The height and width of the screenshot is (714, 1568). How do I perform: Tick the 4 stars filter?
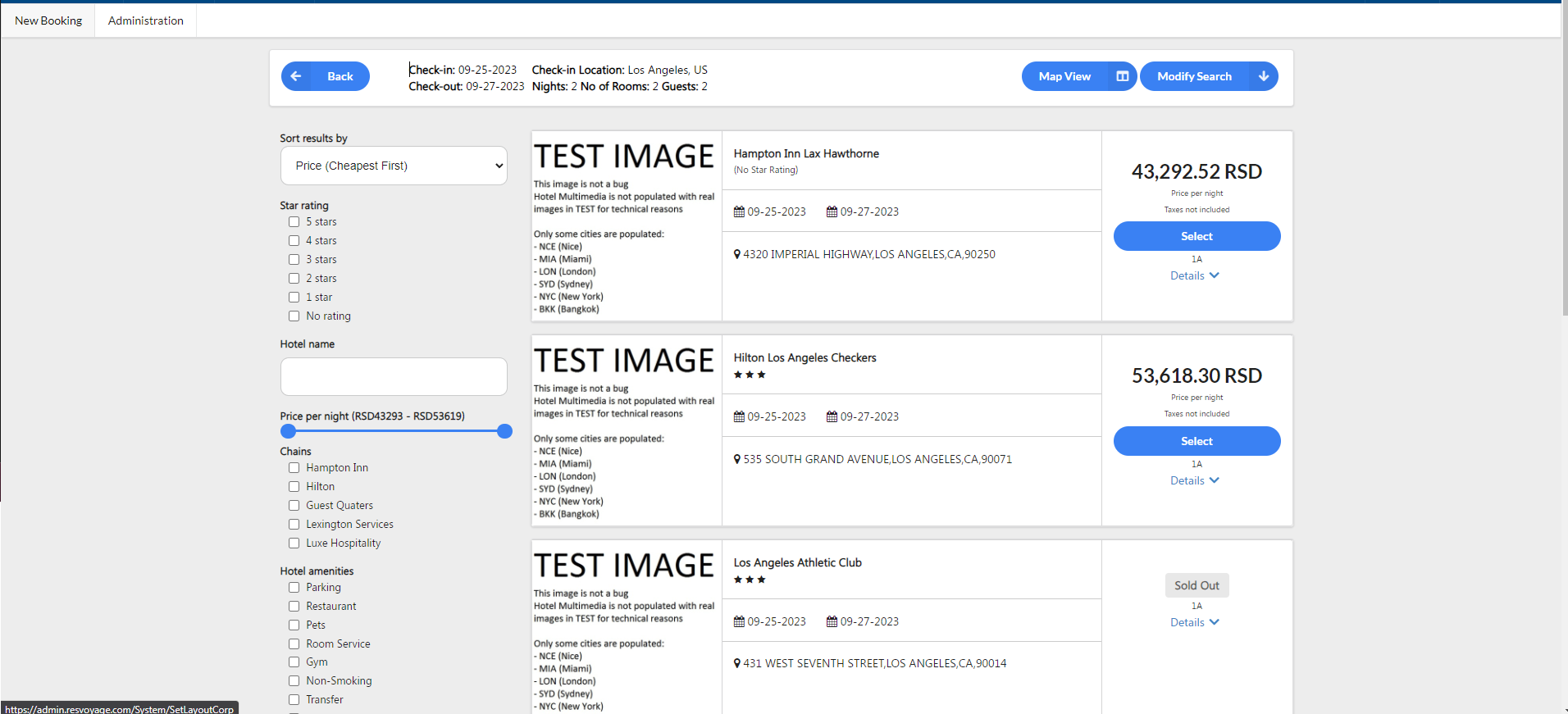pyautogui.click(x=294, y=241)
